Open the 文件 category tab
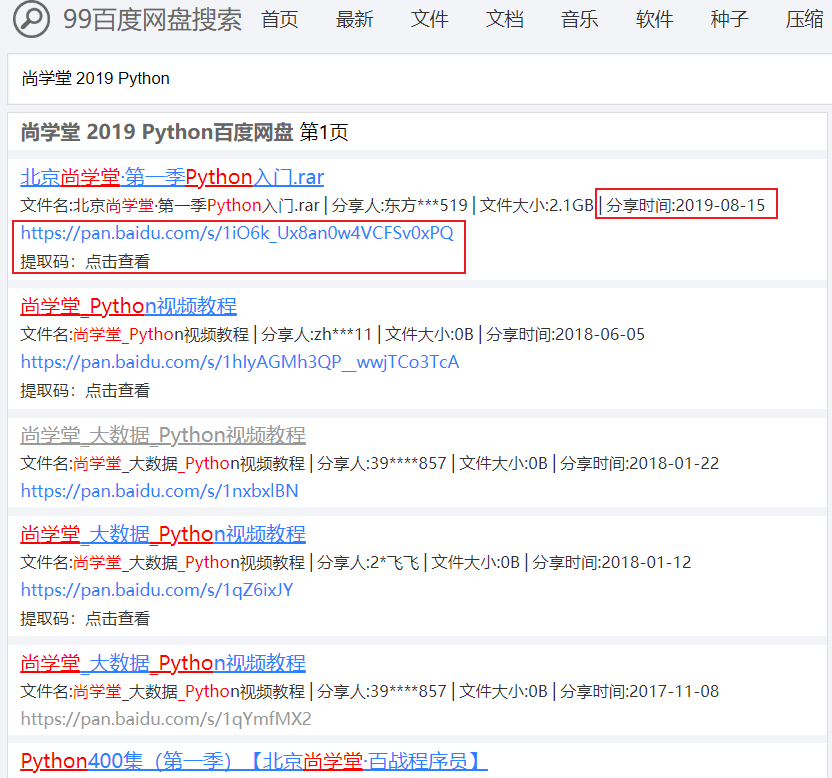Viewport: 832px width, 778px height. click(x=429, y=20)
